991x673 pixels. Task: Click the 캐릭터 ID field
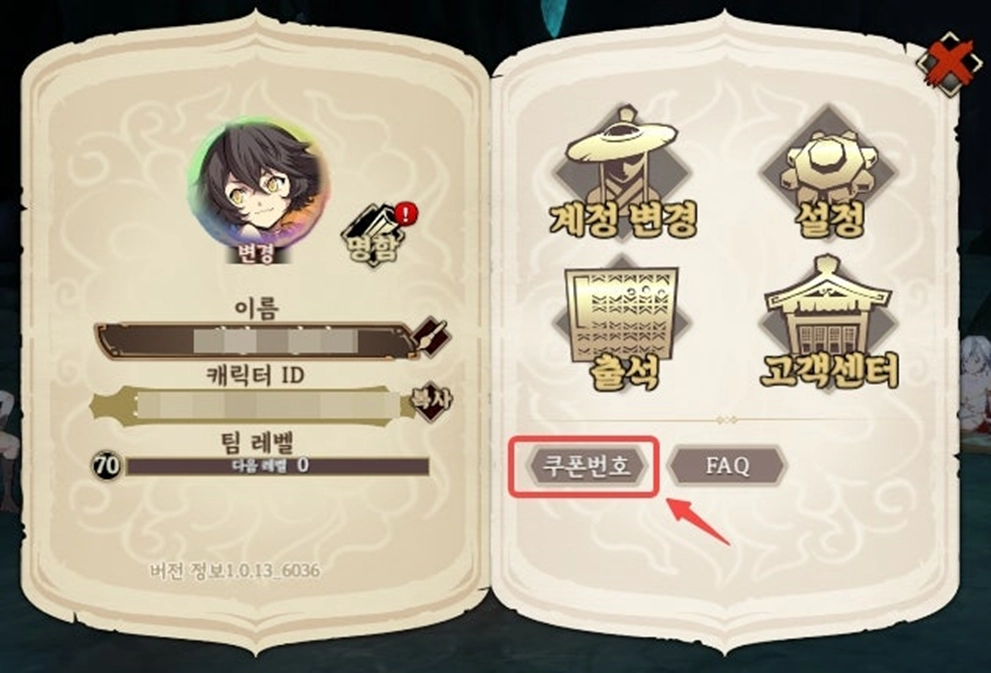coord(251,405)
